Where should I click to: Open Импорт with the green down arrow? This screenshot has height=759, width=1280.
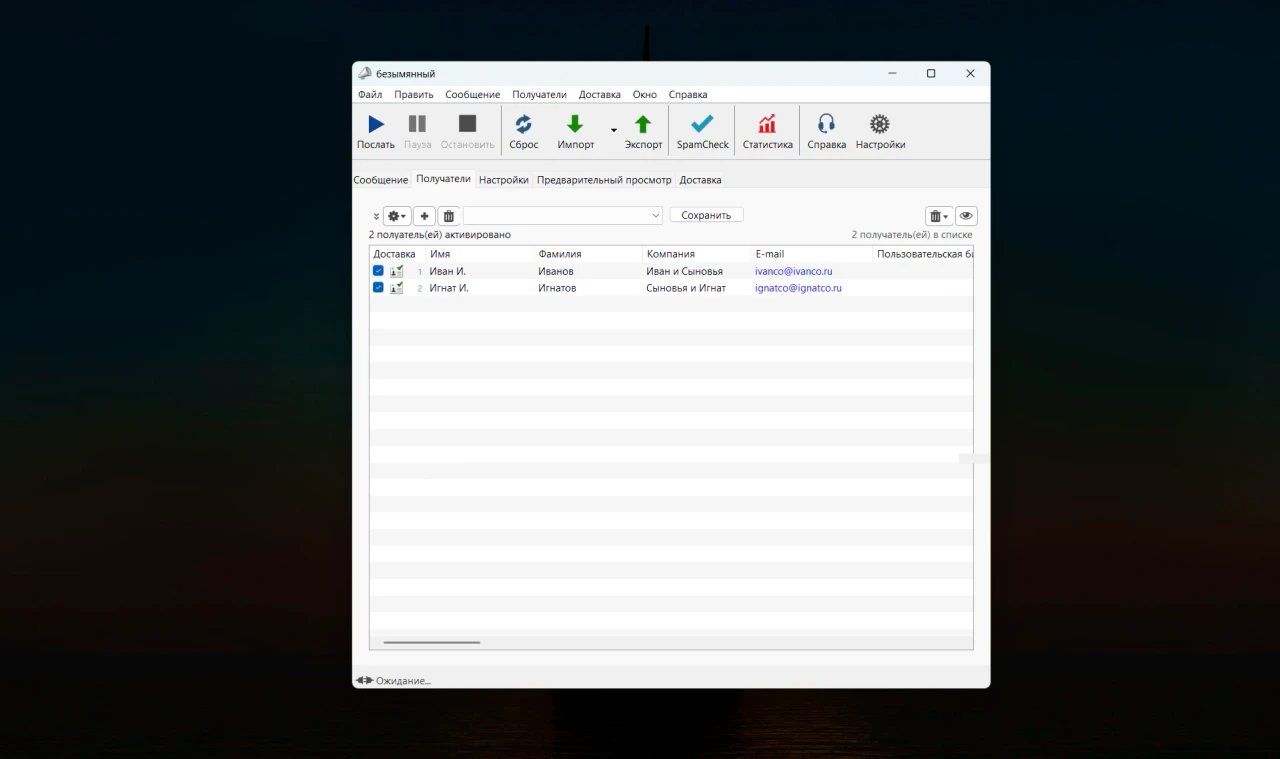[575, 124]
